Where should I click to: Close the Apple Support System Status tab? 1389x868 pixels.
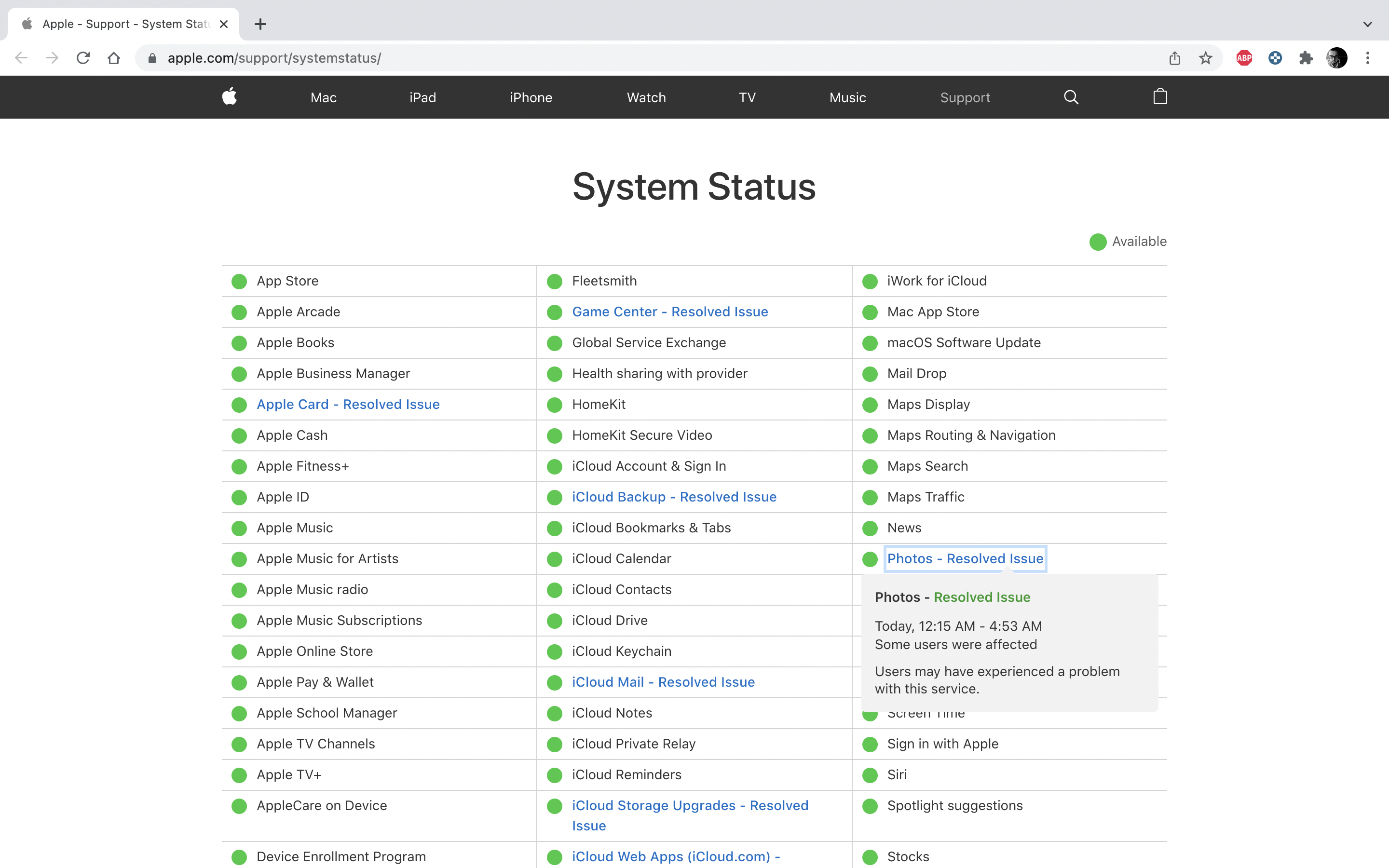(x=224, y=24)
